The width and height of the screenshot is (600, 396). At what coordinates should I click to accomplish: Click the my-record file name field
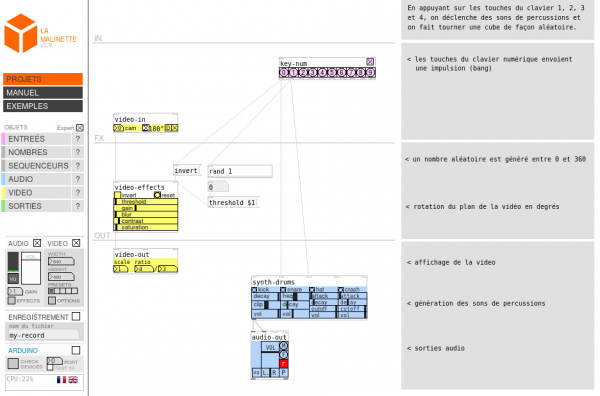pyautogui.click(x=44, y=335)
